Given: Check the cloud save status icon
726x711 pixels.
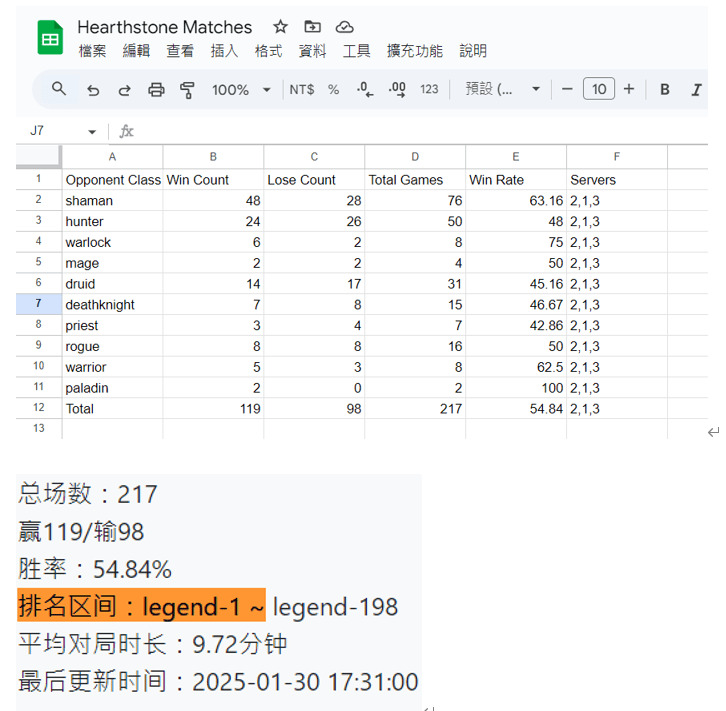Looking at the screenshot, I should 344,27.
